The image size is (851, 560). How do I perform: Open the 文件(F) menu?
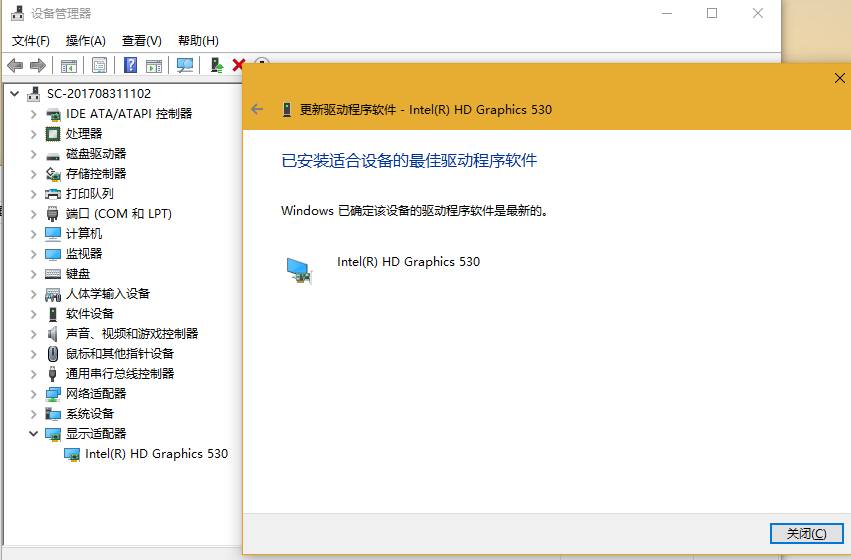click(x=30, y=41)
